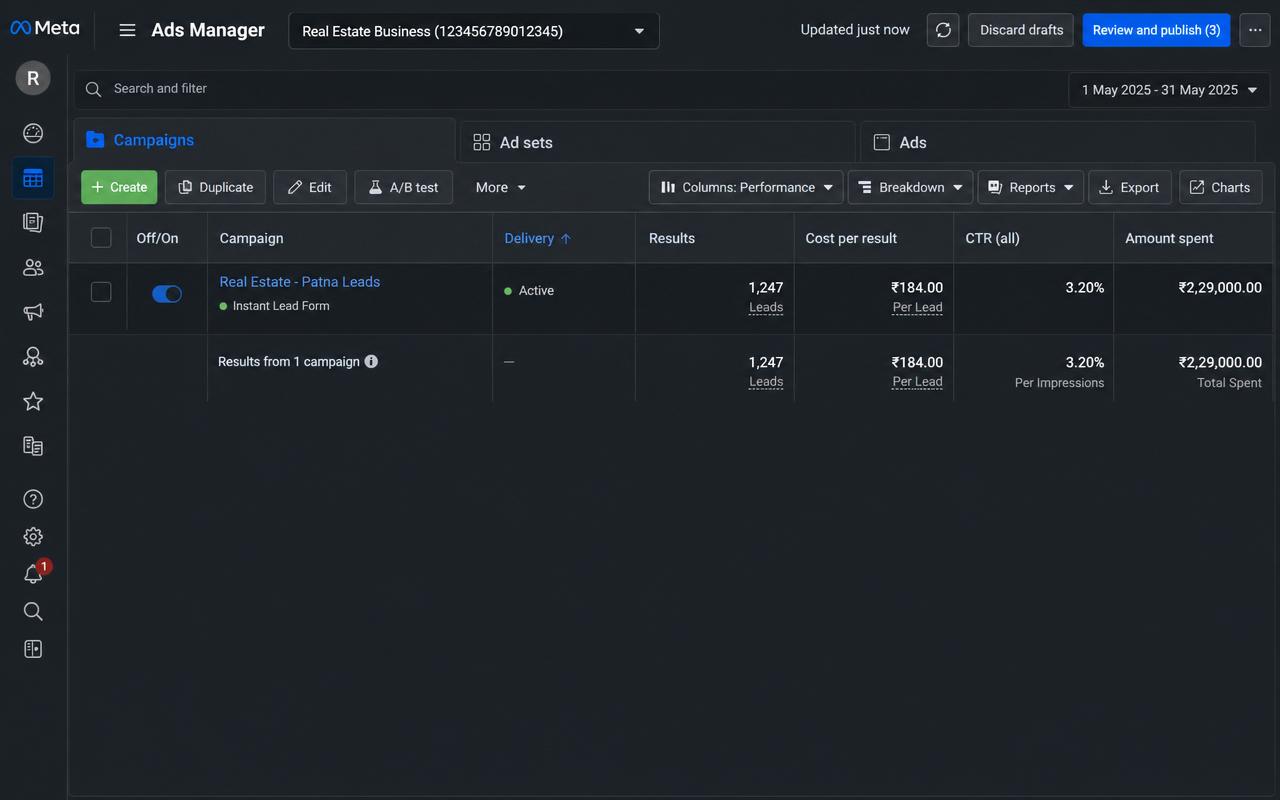Image resolution: width=1280 pixels, height=800 pixels.
Task: Open the hamburger main menu
Action: (x=127, y=30)
